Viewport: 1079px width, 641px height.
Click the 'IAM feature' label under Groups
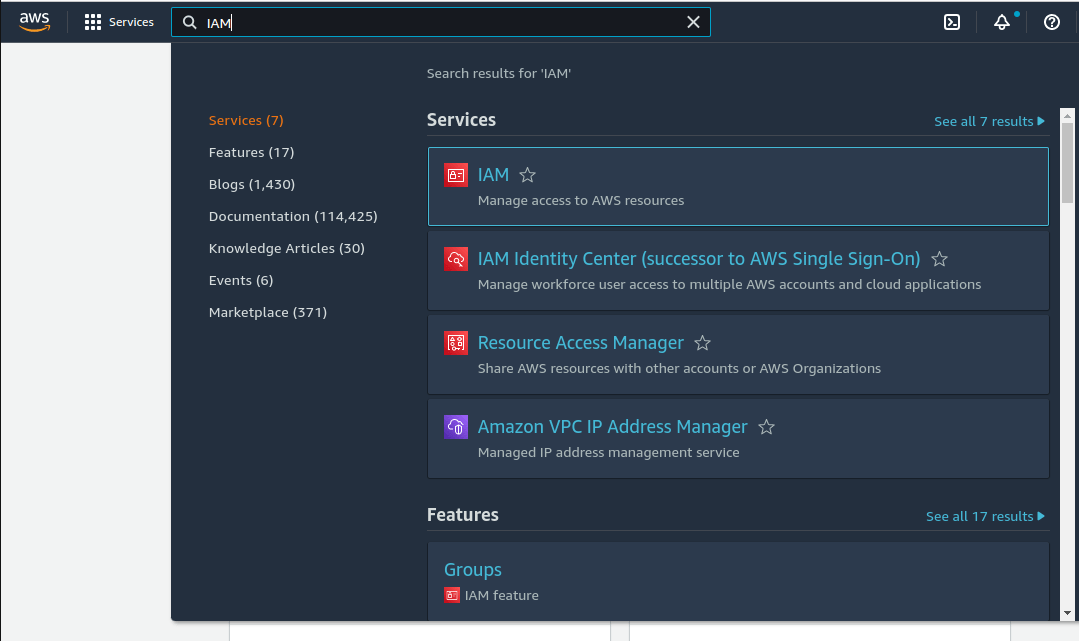502,596
